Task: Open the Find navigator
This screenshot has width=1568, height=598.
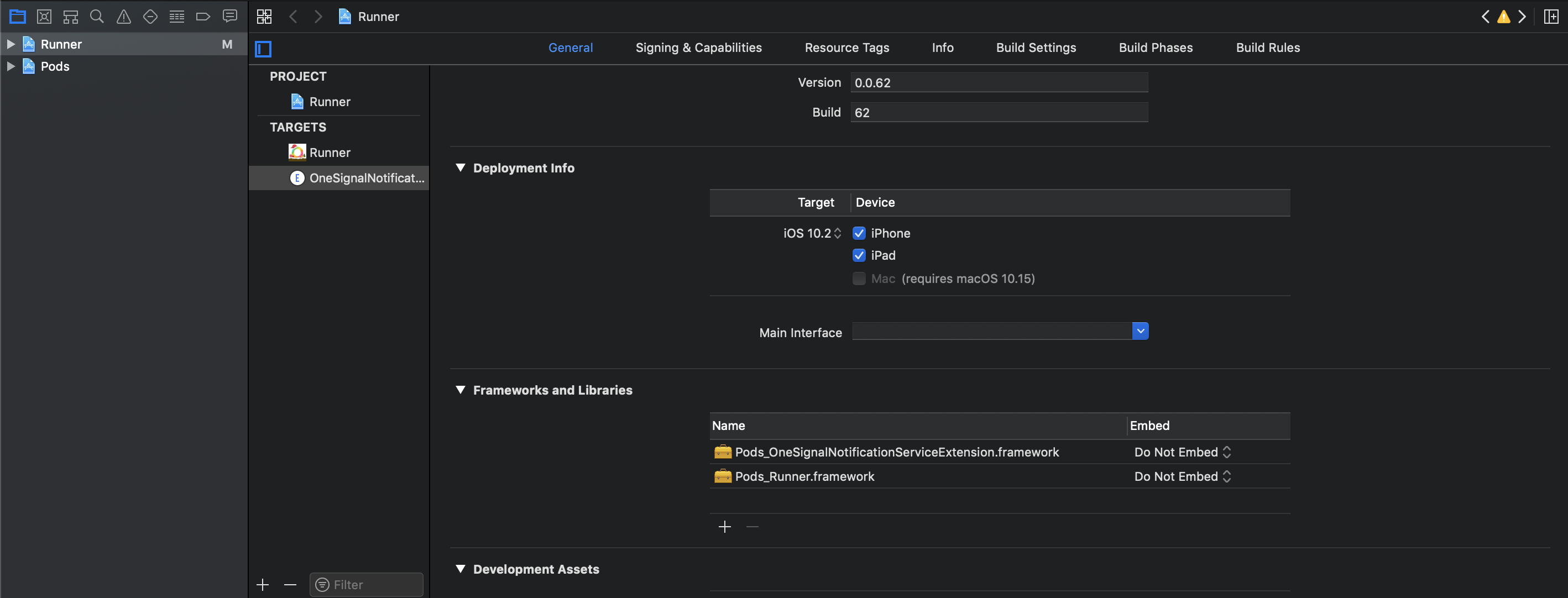Action: pyautogui.click(x=97, y=17)
